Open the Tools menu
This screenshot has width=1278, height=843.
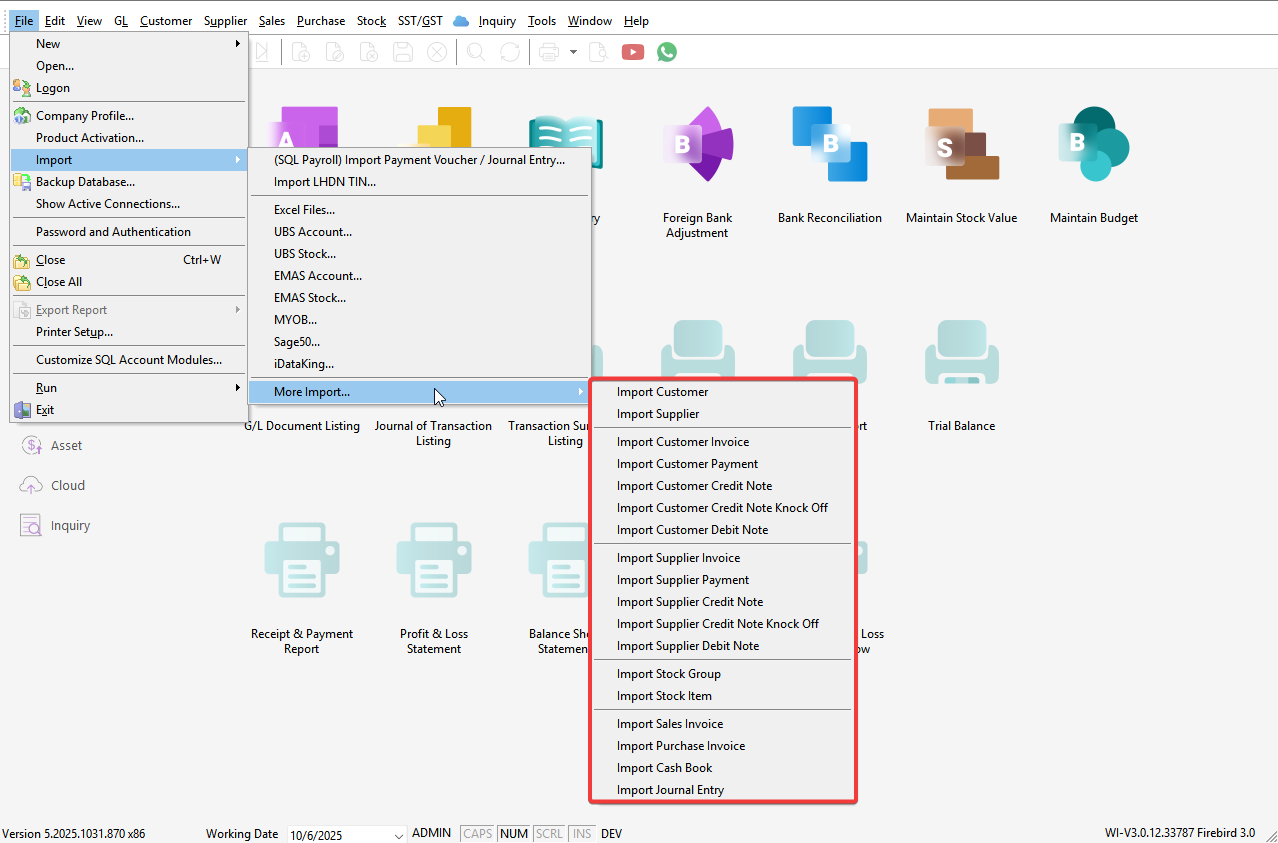pos(542,21)
